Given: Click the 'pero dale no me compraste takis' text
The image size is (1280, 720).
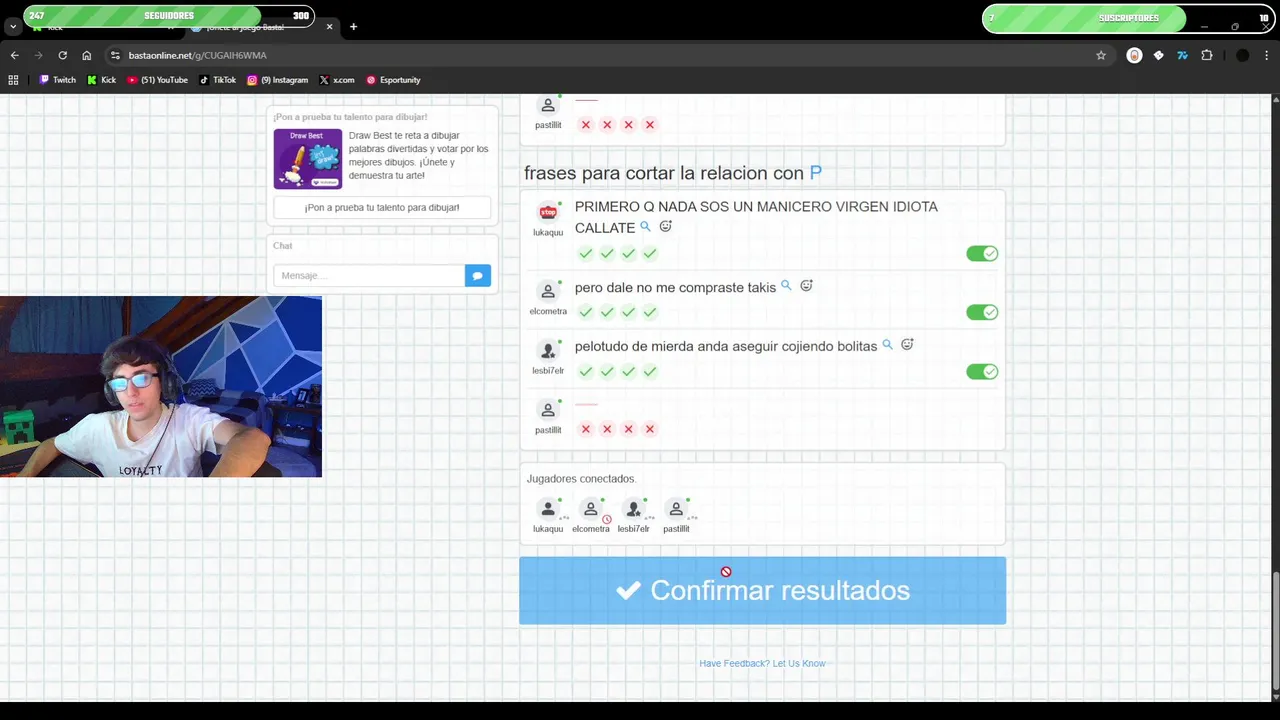Looking at the screenshot, I should [675, 287].
